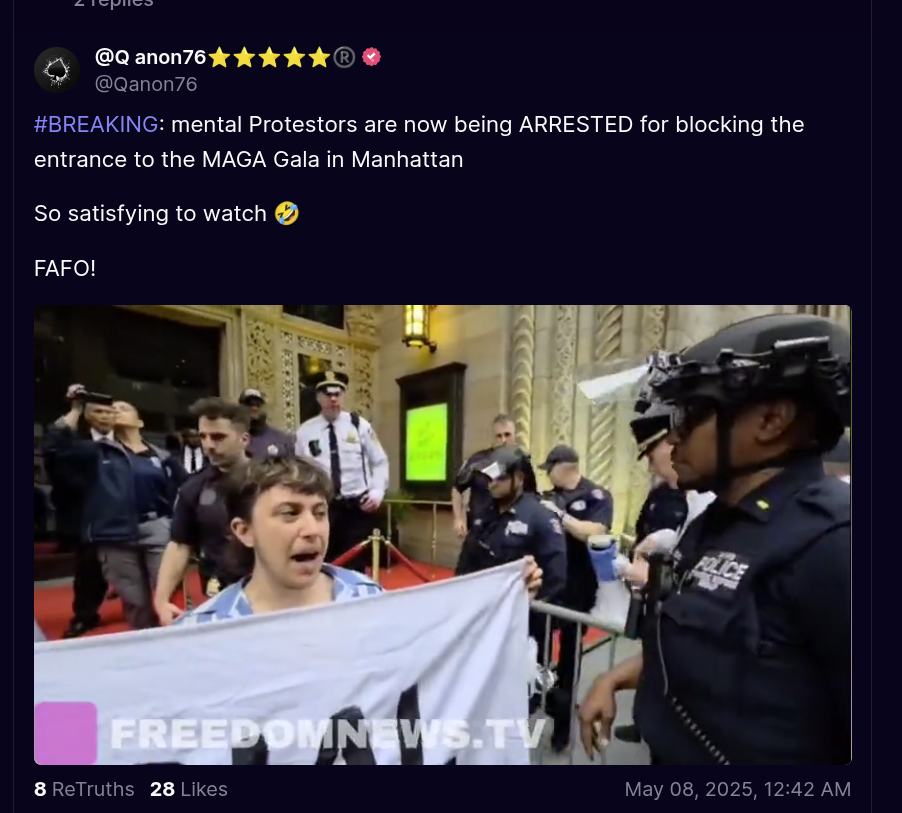Viewport: 902px width, 813px height.
Task: Expand the replies link at top
Action: [x=113, y=3]
